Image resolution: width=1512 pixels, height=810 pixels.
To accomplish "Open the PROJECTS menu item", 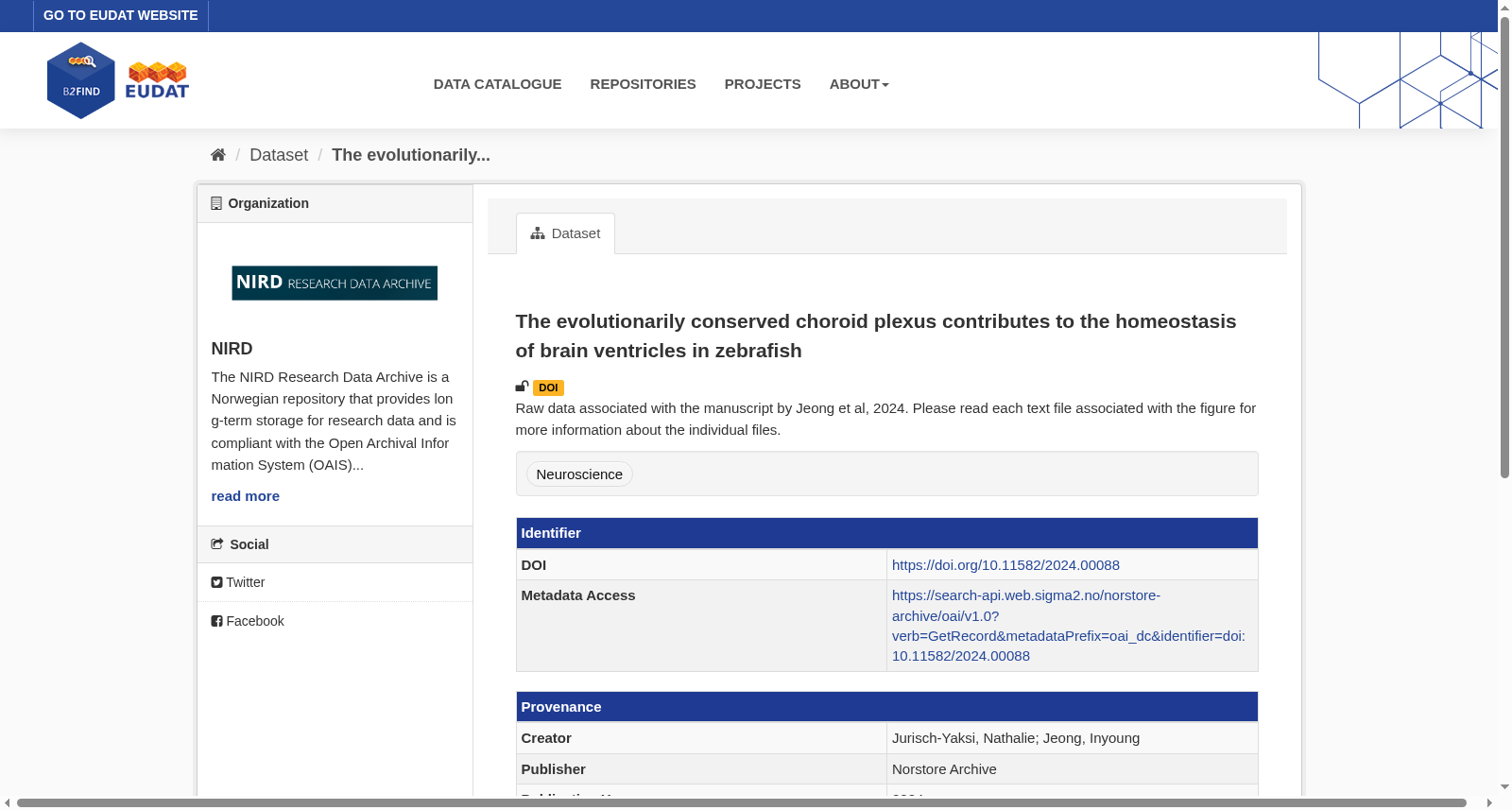I will (x=763, y=84).
